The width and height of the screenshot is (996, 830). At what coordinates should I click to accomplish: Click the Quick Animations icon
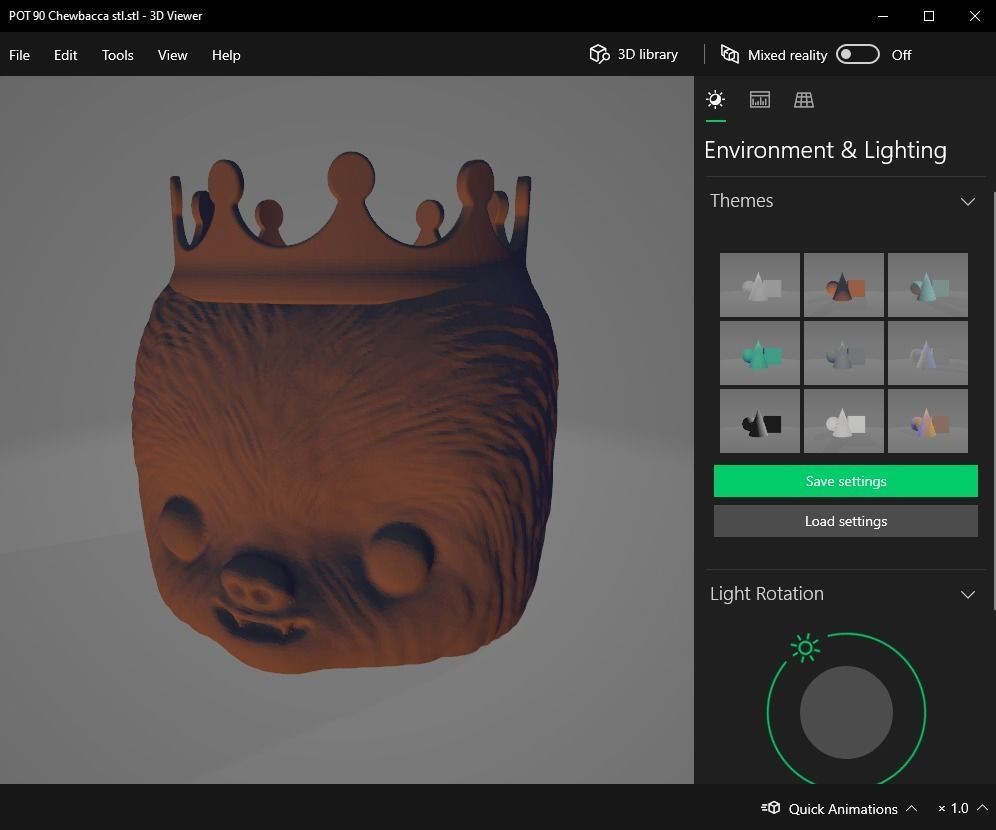[x=771, y=808]
